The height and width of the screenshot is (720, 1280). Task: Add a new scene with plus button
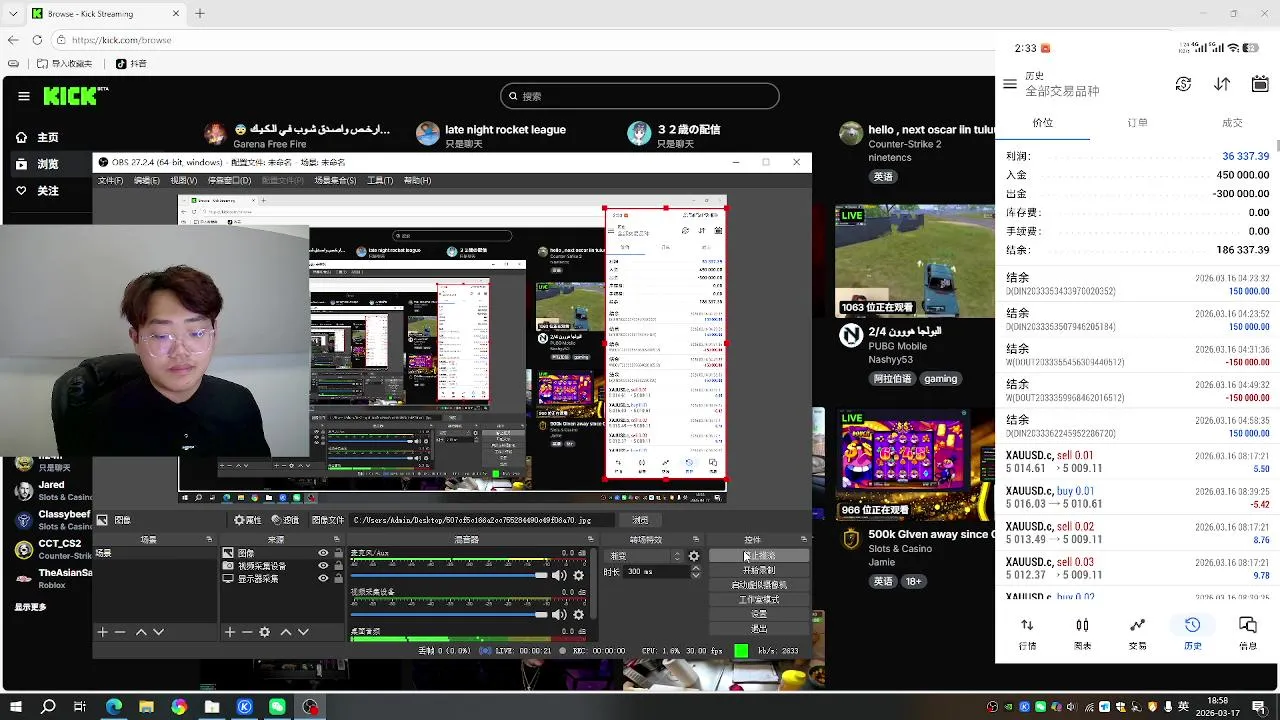click(x=102, y=632)
